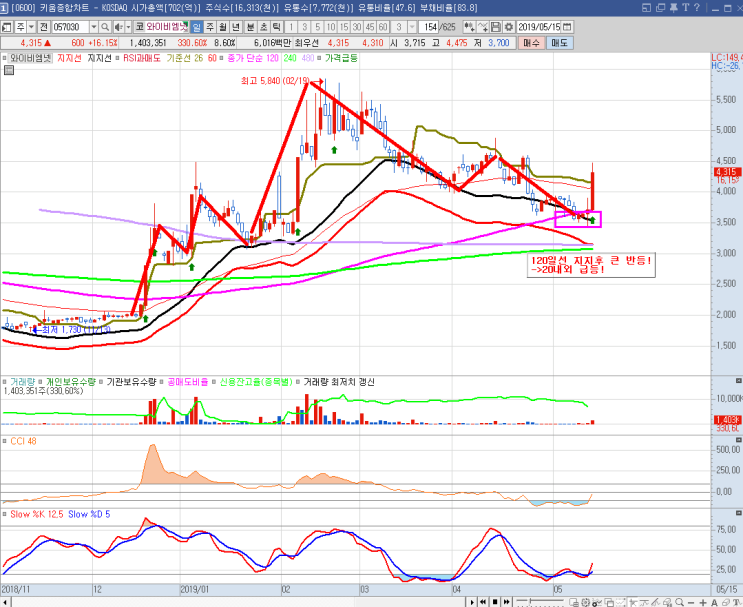Select the yearly 년 period toggle
This screenshot has width=743, height=607.
[x=236, y=27]
